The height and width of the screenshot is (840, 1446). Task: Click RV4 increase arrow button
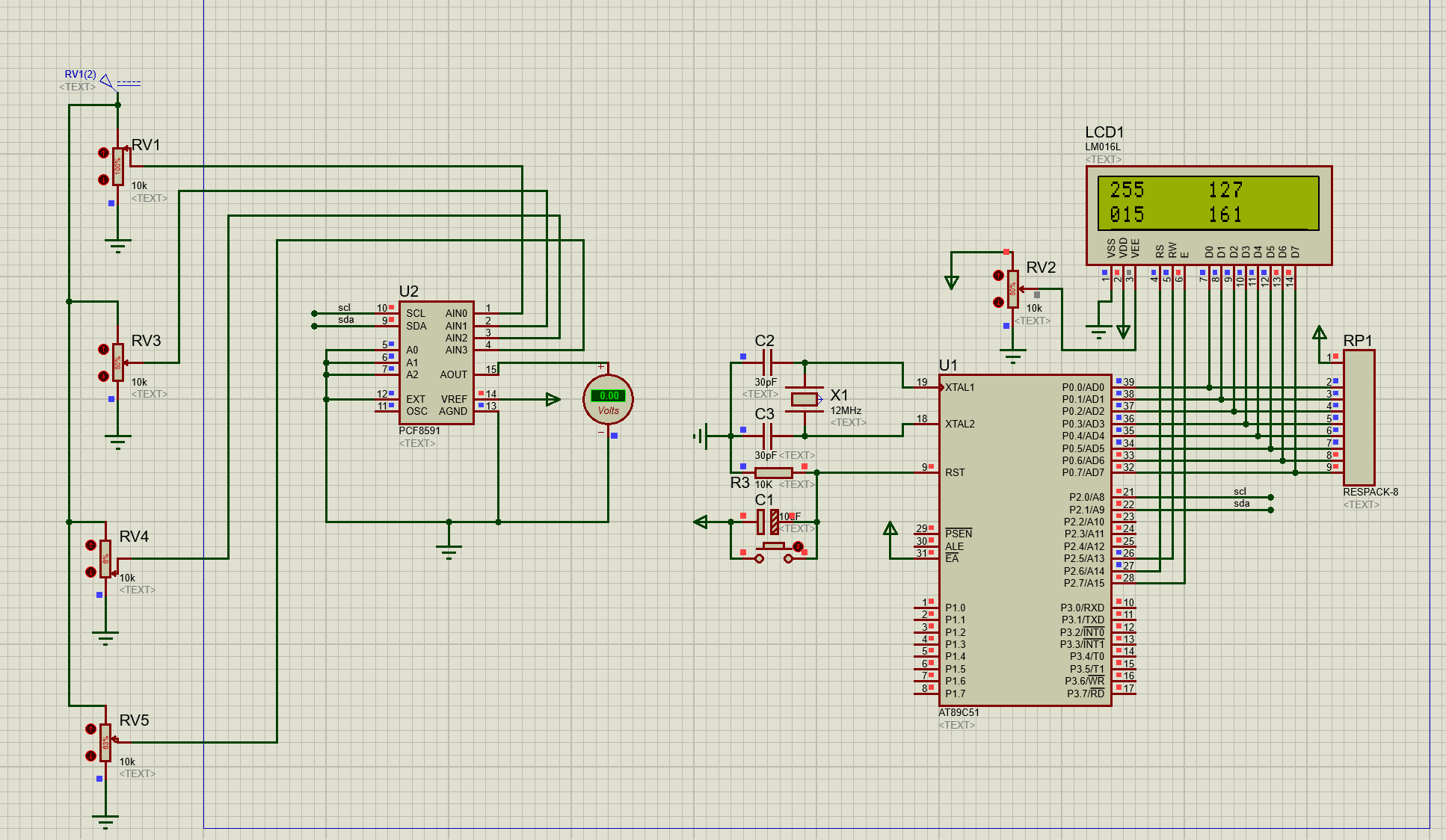90,545
